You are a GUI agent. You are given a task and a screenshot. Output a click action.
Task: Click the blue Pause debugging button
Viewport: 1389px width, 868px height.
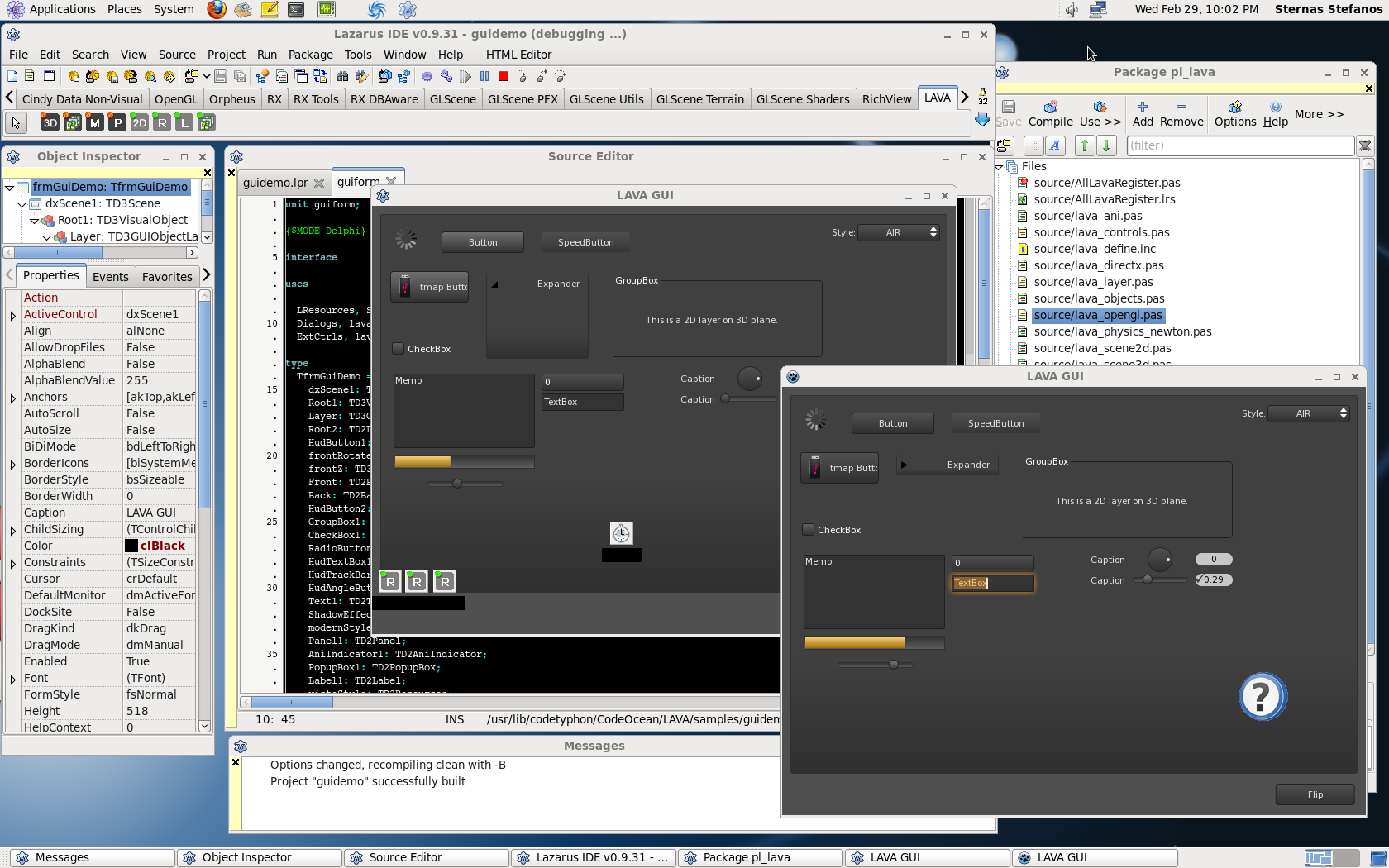click(484, 76)
